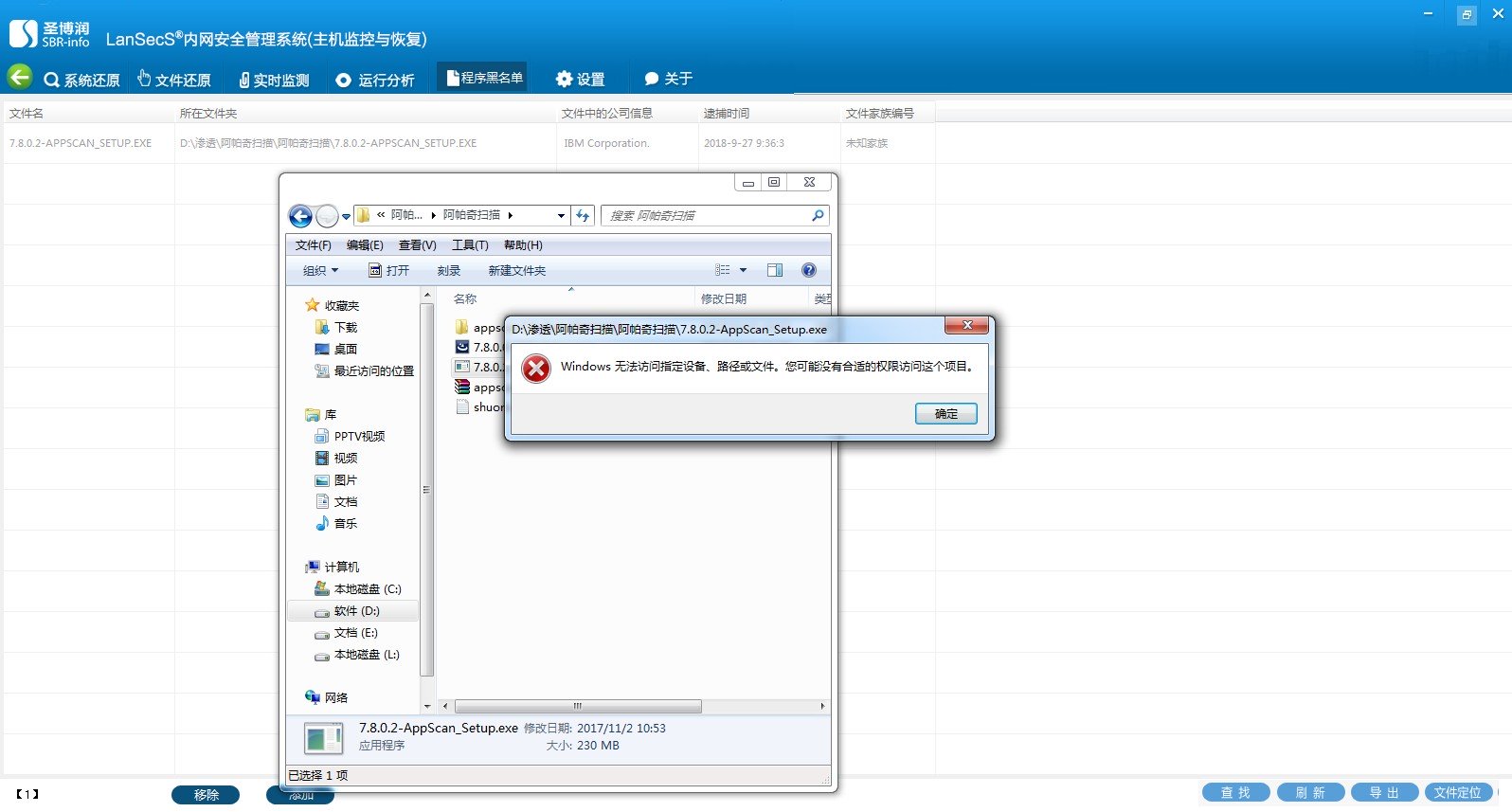Viewport: 1512px width, 812px height.
Task: Click the 导出 button
Action: click(1384, 792)
